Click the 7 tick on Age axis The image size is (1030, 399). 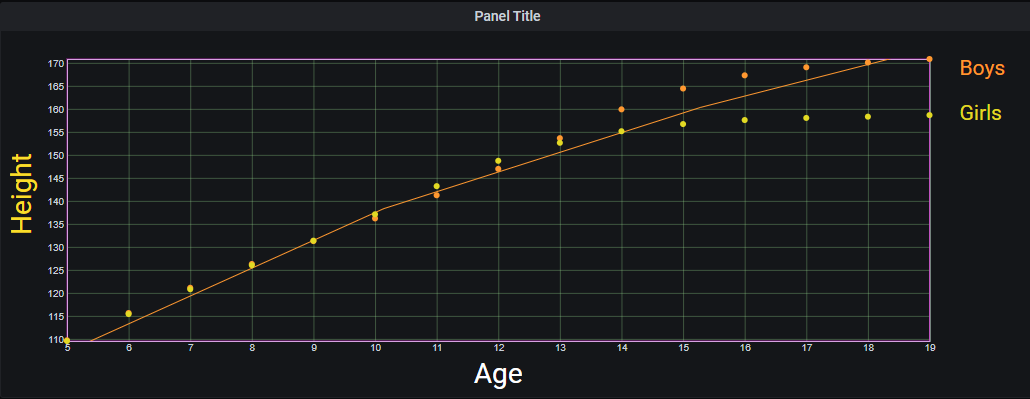point(190,348)
